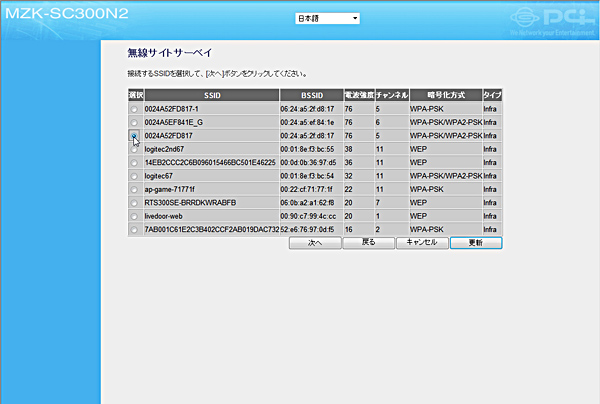This screenshot has height=404, width=600.
Task: Choose the 14EB2CCC2C6B network radio button
Action: point(134,161)
